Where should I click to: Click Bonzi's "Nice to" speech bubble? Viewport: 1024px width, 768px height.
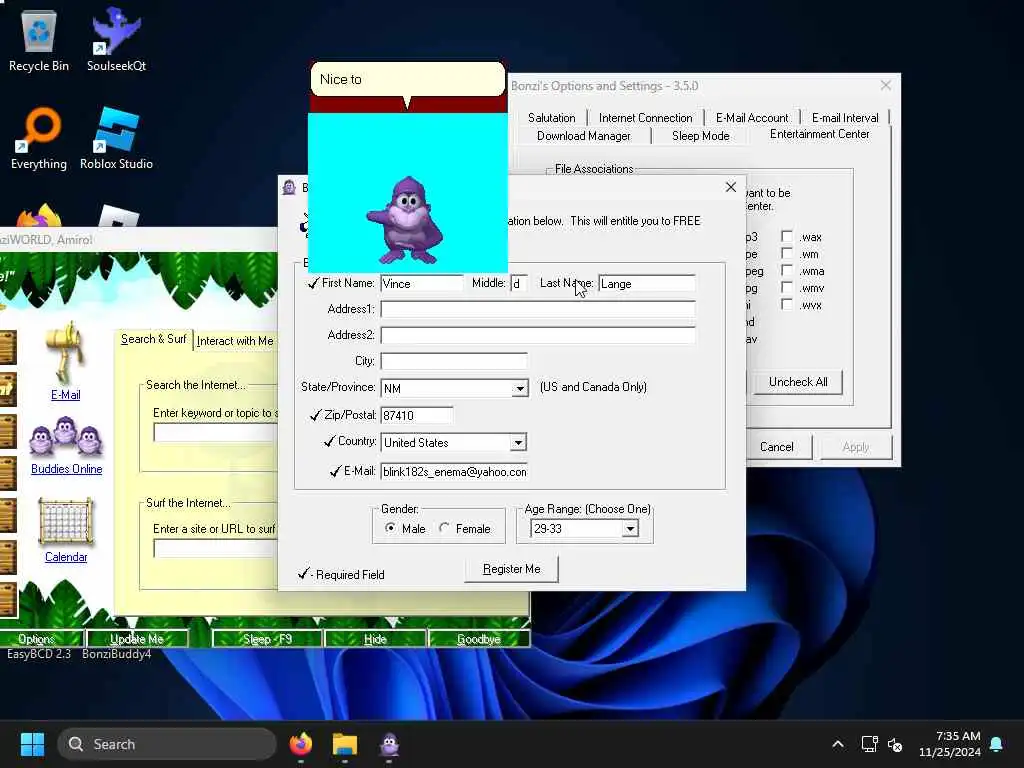[408, 79]
